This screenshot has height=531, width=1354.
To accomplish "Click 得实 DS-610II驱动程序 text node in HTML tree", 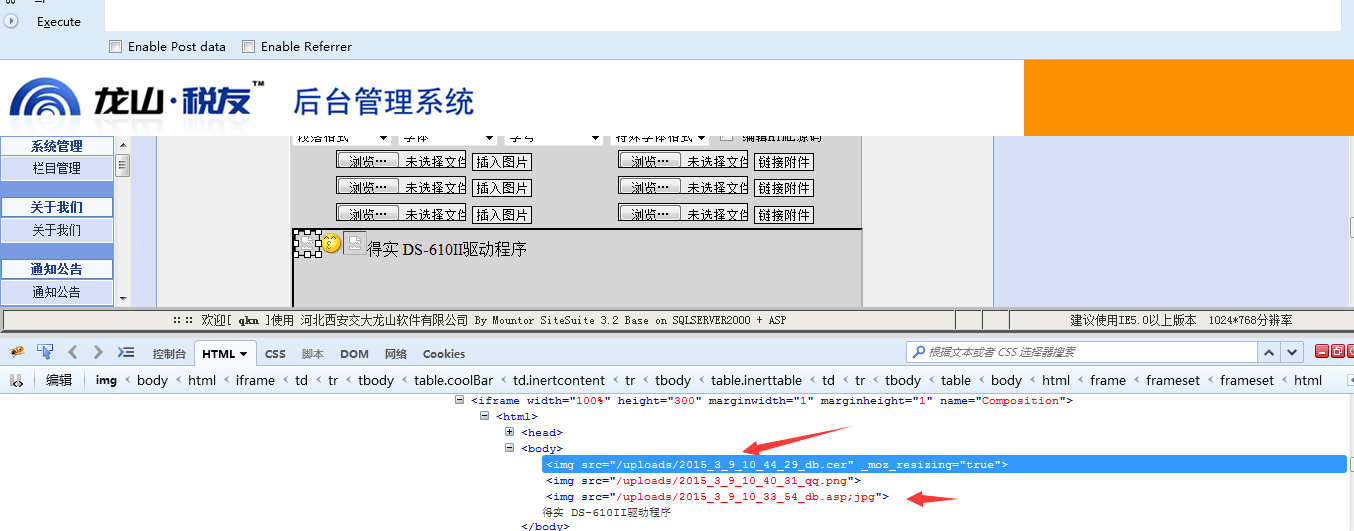I will click(607, 511).
